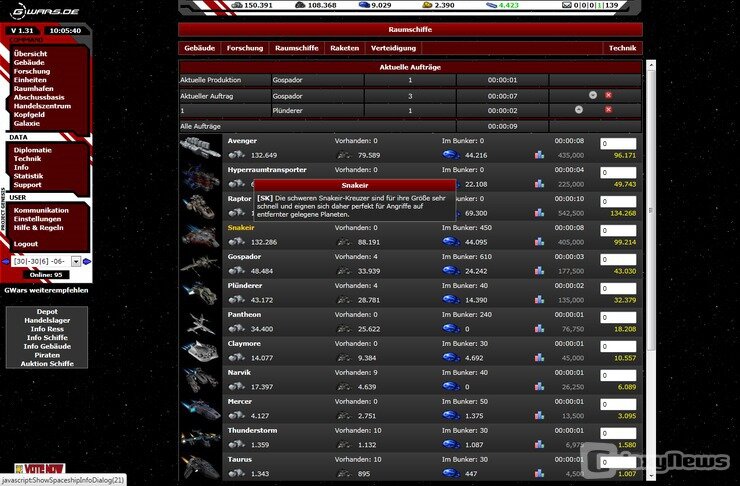Click the scrollbar down arrow

click(x=651, y=476)
